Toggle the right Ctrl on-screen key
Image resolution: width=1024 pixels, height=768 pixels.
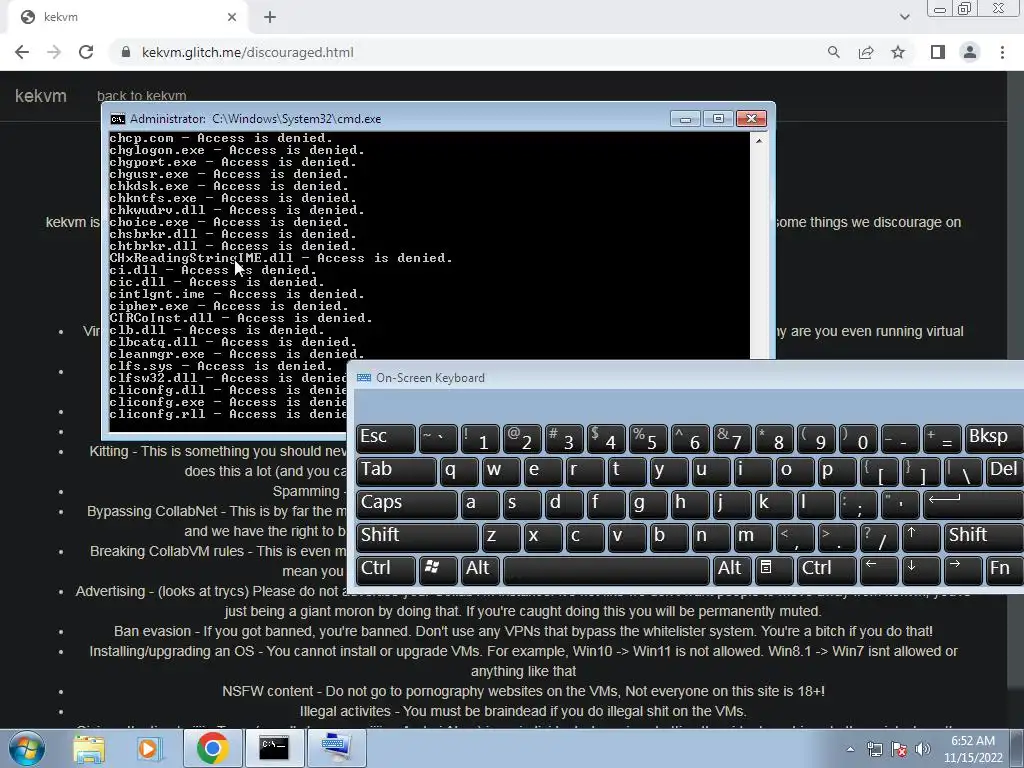coord(827,569)
